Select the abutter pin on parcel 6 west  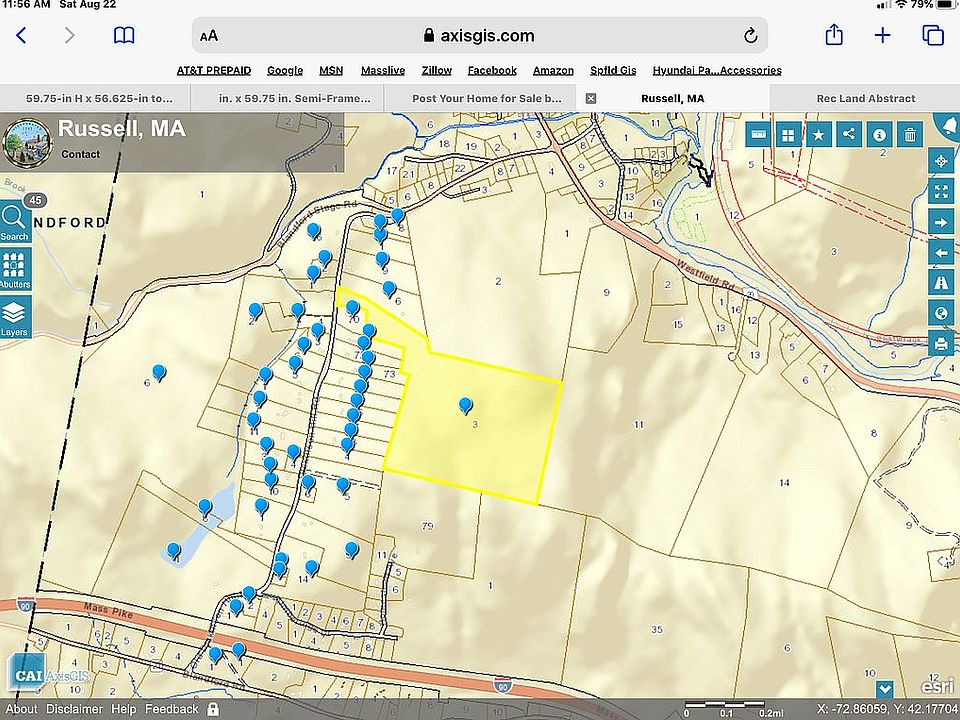click(x=159, y=372)
